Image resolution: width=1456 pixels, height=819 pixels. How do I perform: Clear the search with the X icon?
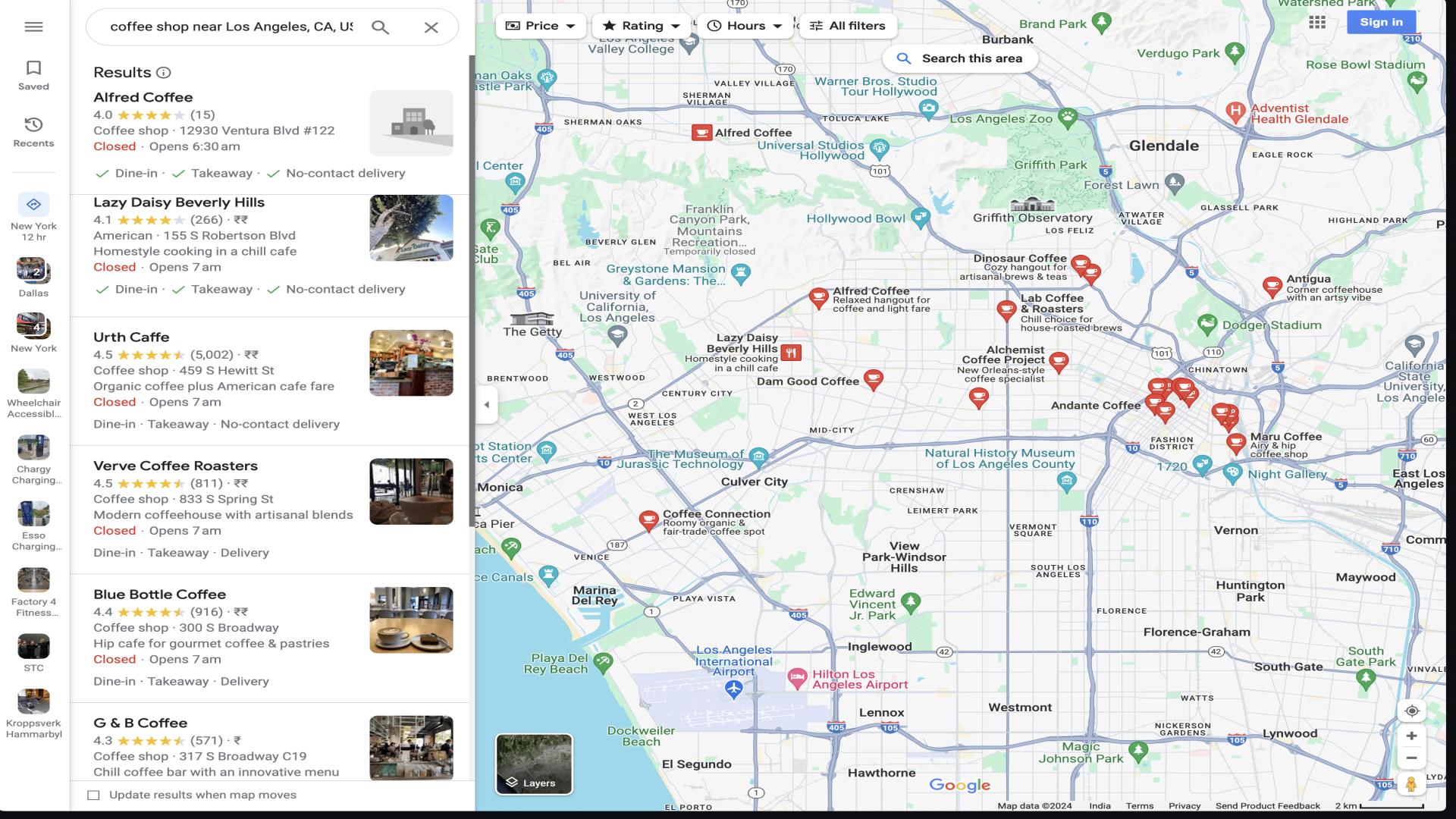point(431,27)
